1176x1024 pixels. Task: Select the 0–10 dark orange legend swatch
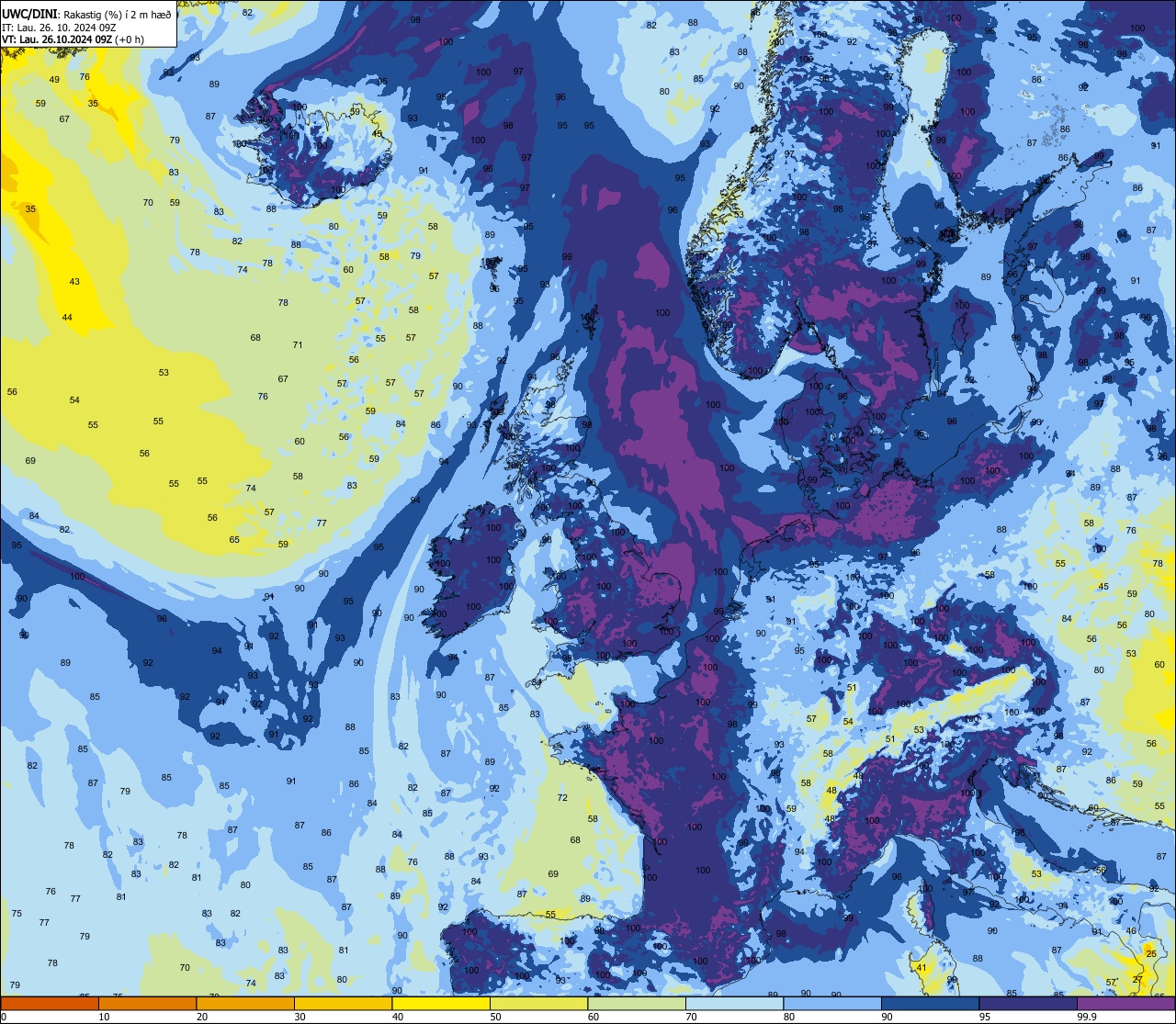coord(50,1003)
